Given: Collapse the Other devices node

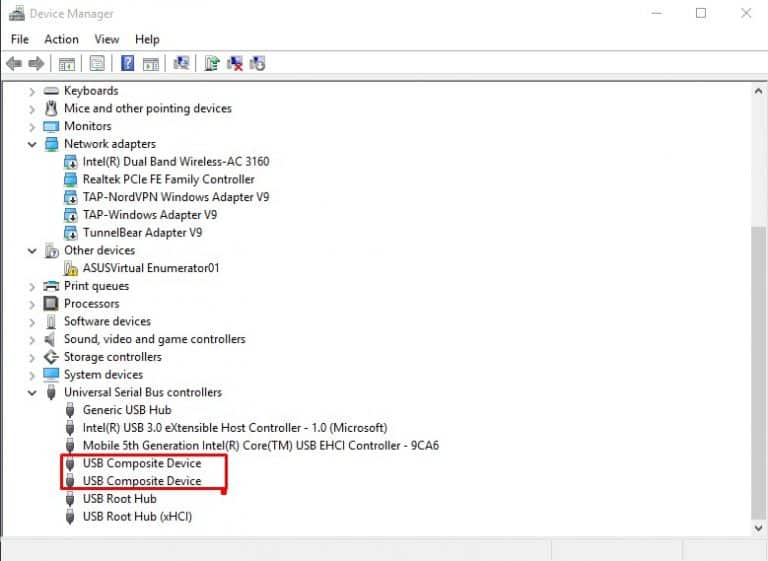Looking at the screenshot, I should (32, 251).
